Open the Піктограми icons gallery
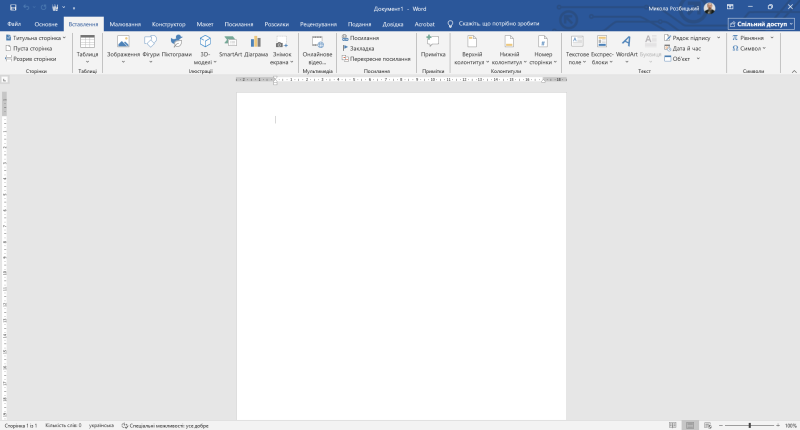 pos(176,42)
